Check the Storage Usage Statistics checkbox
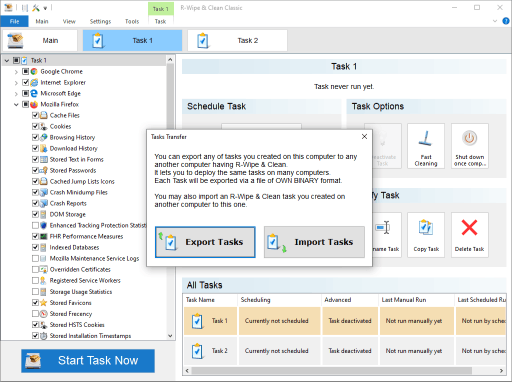This screenshot has width=512, height=382. (35, 292)
